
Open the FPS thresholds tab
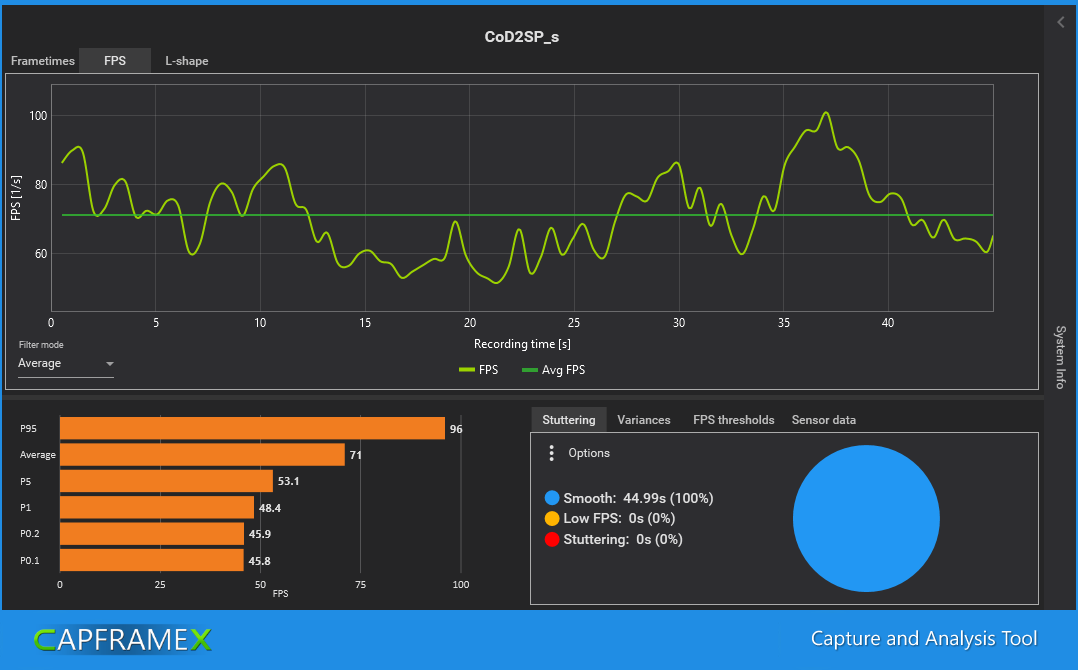pyautogui.click(x=734, y=420)
